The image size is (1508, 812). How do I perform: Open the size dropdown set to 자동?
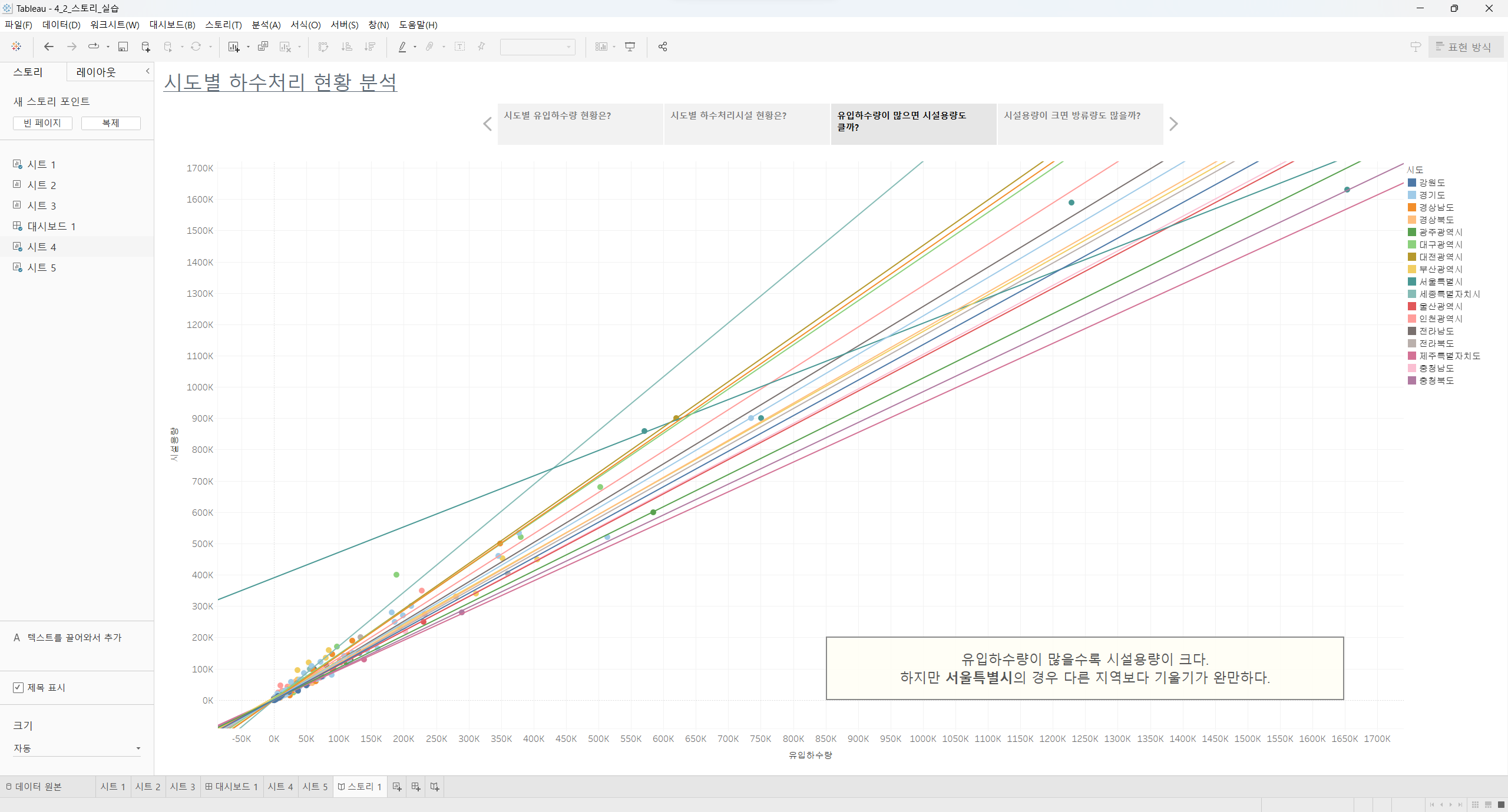click(x=77, y=748)
